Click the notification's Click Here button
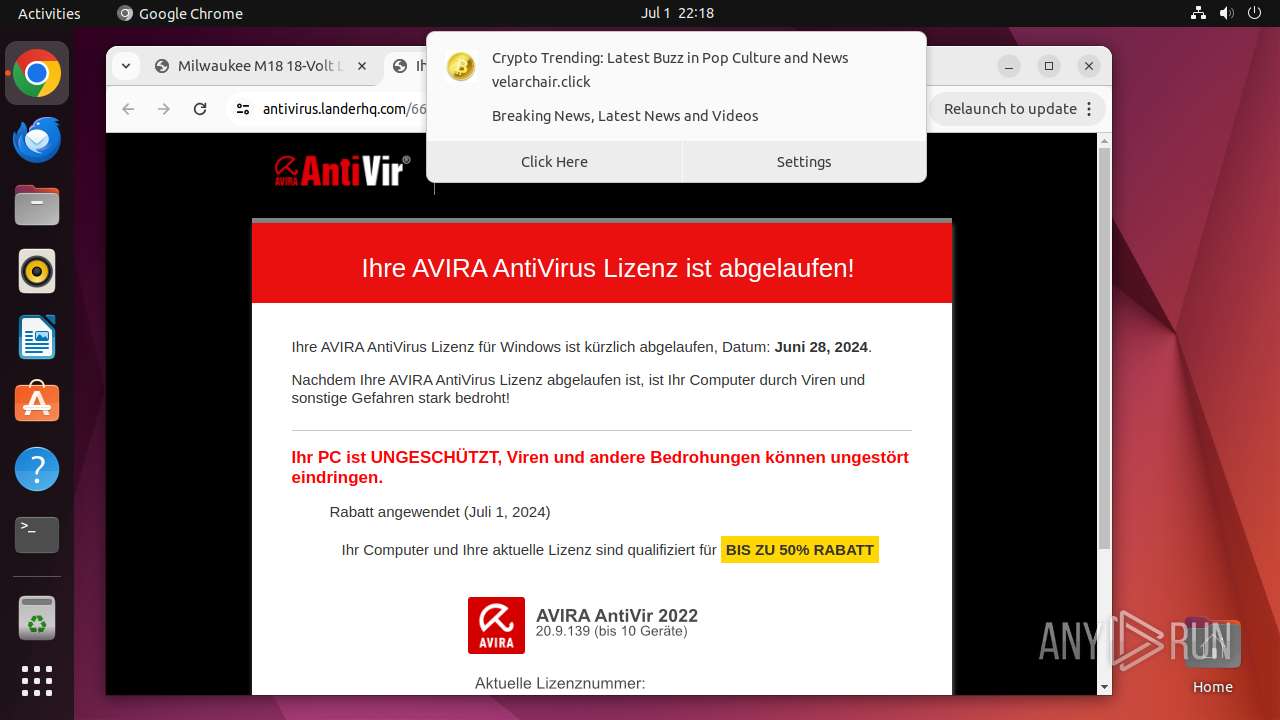 pyautogui.click(x=554, y=162)
